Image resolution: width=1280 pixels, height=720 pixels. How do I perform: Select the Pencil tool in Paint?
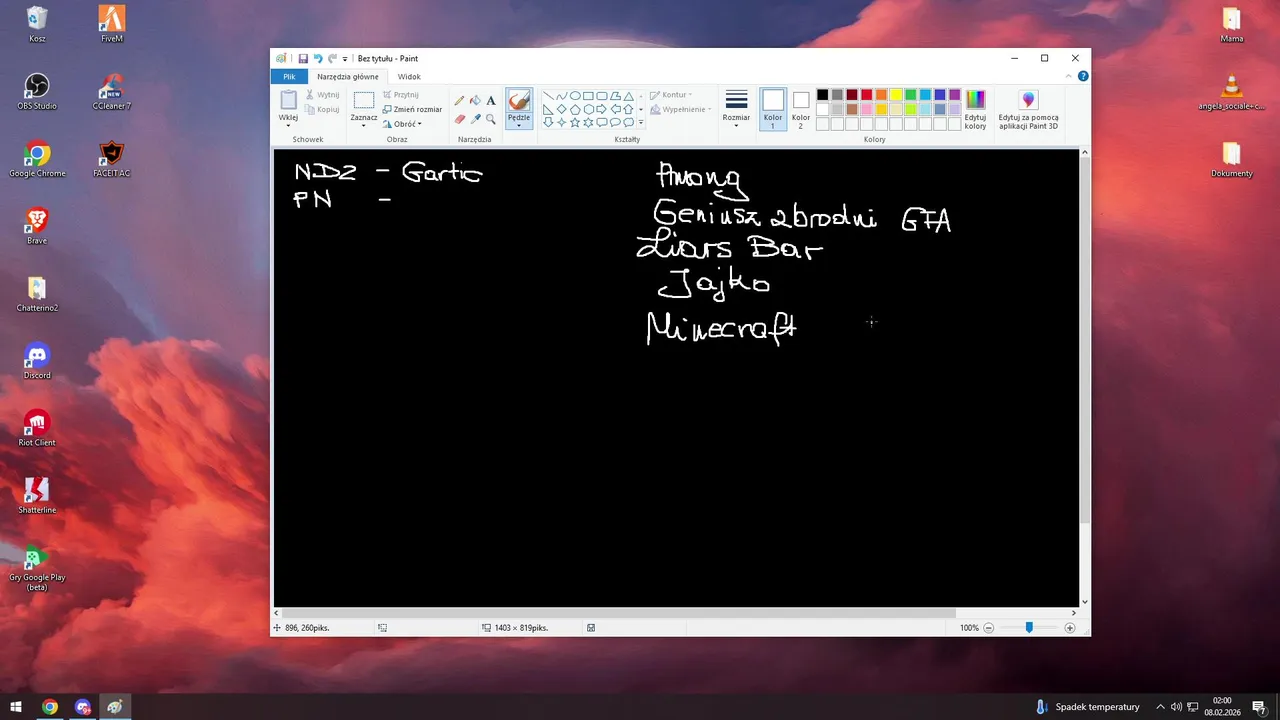(459, 100)
